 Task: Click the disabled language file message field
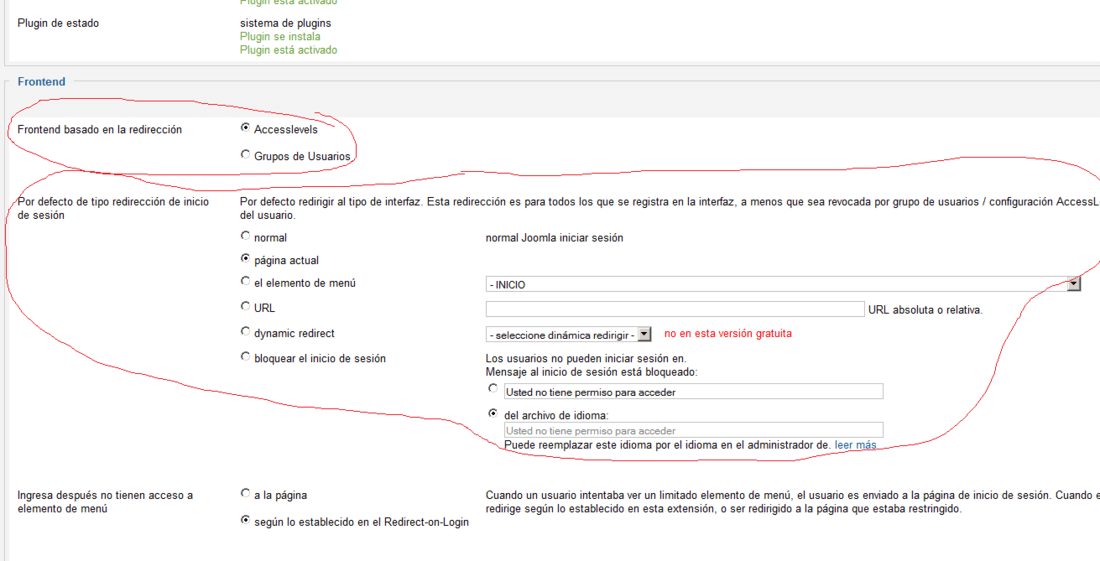tap(693, 430)
